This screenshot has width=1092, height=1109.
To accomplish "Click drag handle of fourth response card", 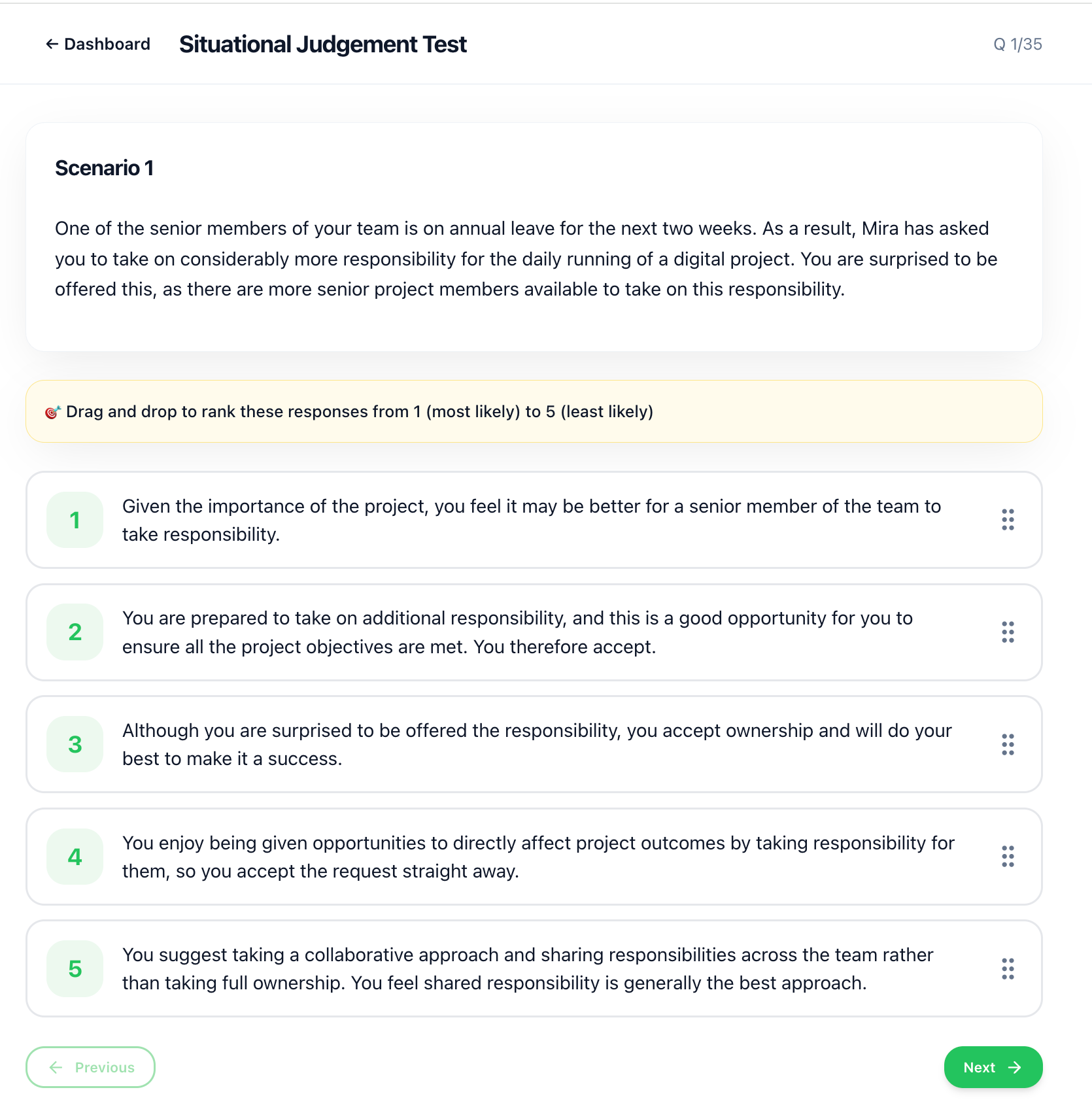I will click(x=1008, y=857).
